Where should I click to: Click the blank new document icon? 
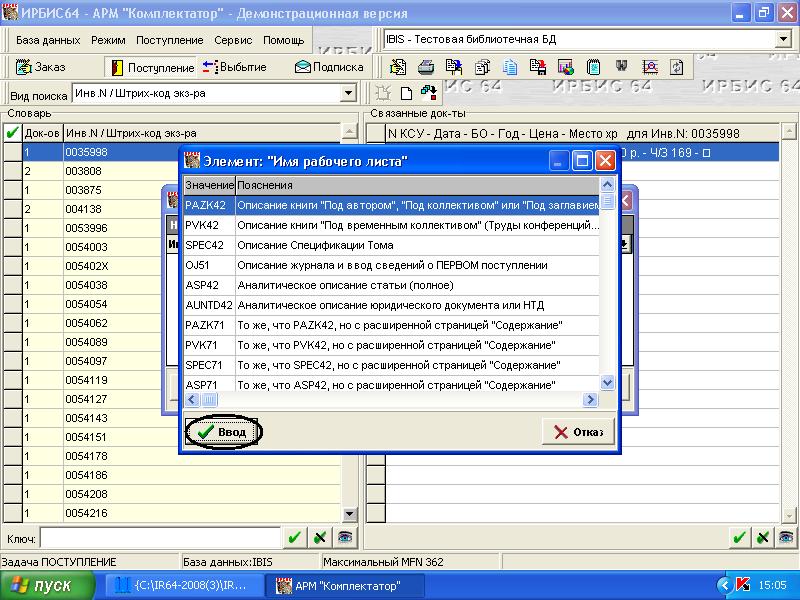(x=406, y=93)
